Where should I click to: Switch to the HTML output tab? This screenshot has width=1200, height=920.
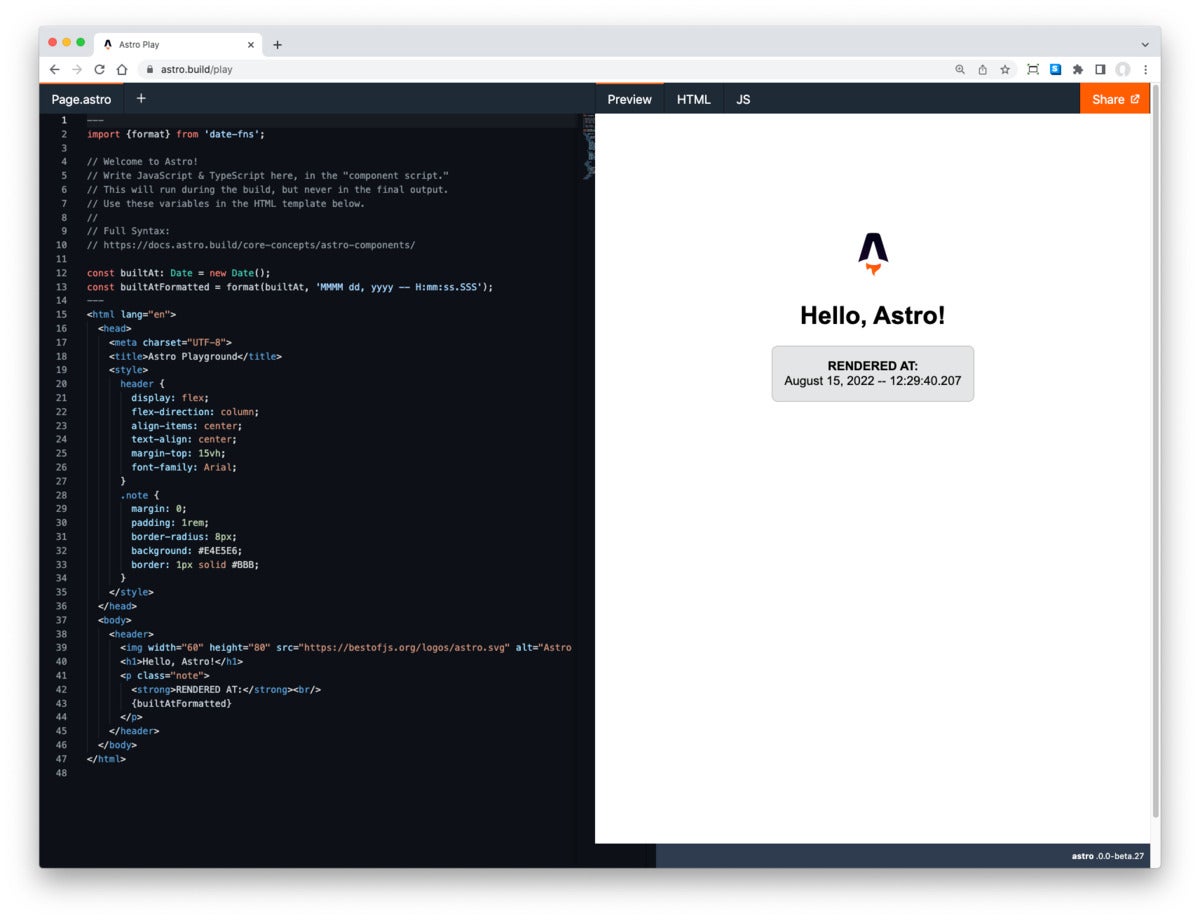694,99
